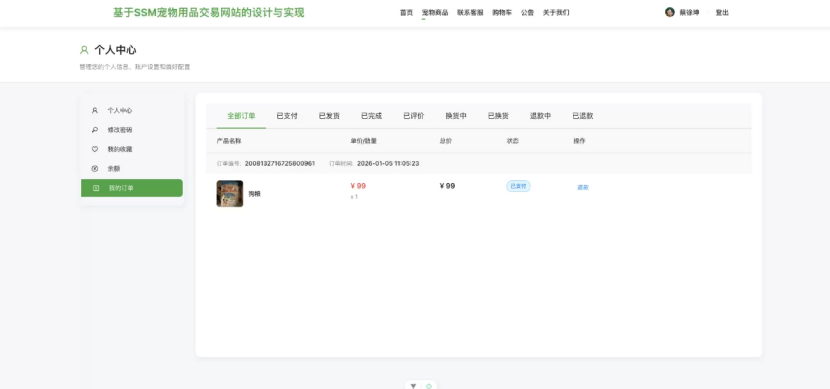Click order time 2026-01-05 11:05:23
Image resolution: width=830 pixels, height=389 pixels.
(x=388, y=164)
